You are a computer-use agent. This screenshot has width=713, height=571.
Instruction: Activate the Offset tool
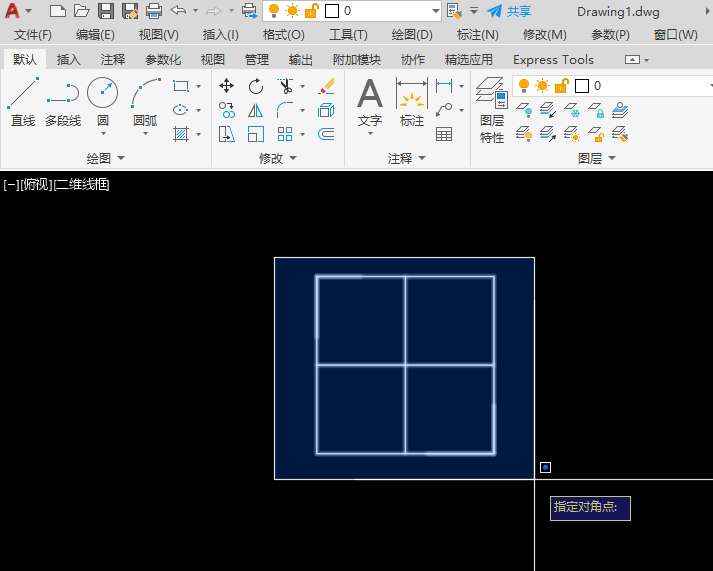tap(326, 134)
